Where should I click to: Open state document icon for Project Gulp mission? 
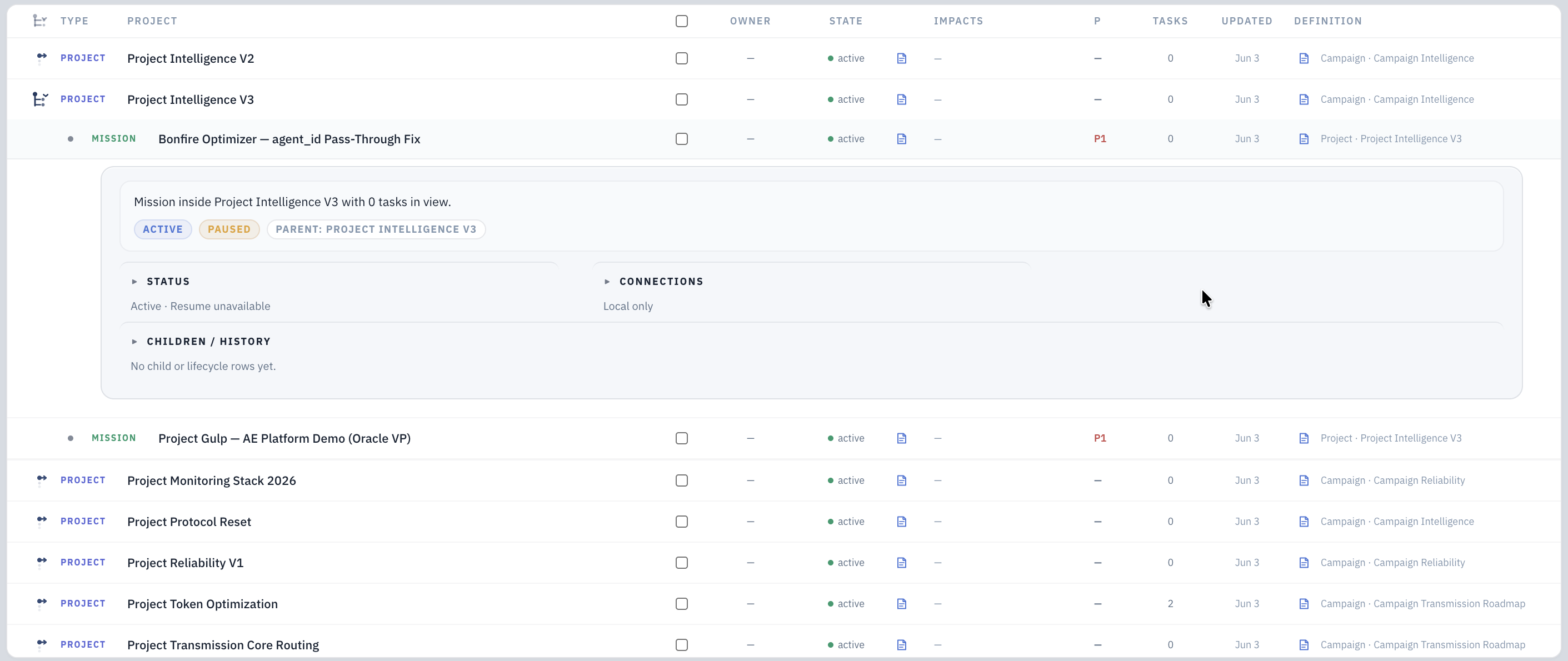901,438
